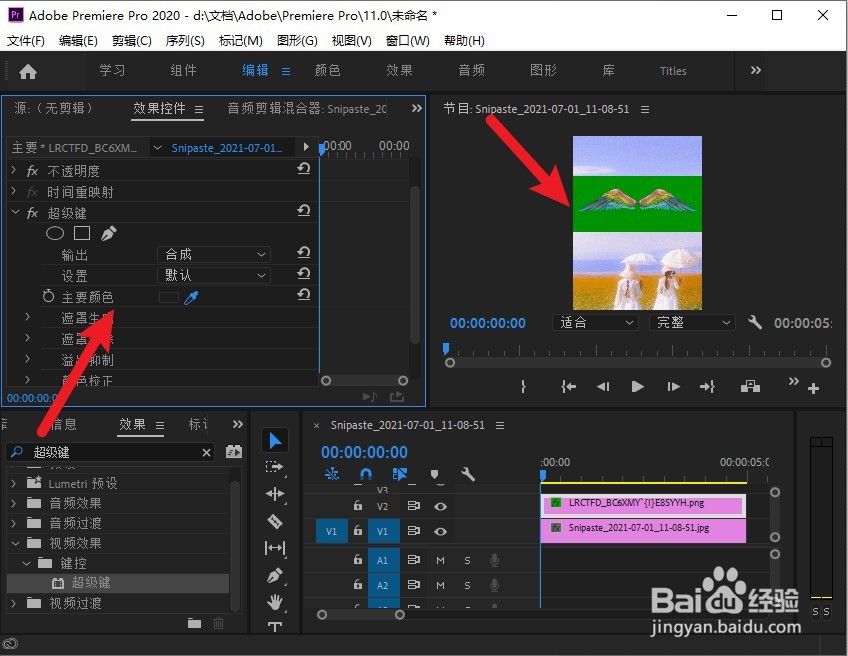Expand Lumetri 预设 folder

click(14, 483)
